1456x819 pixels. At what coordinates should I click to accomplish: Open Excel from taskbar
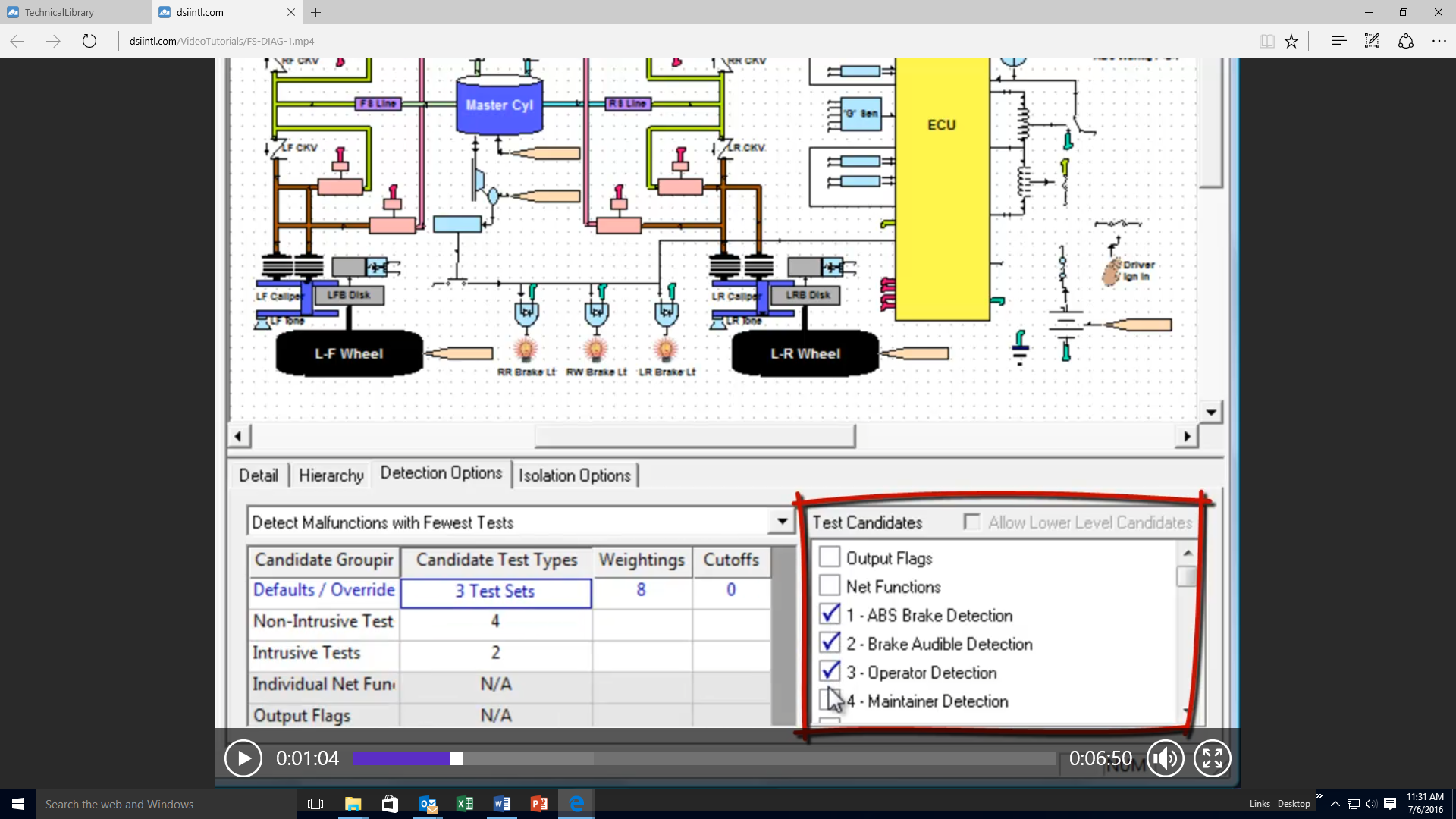pos(465,804)
